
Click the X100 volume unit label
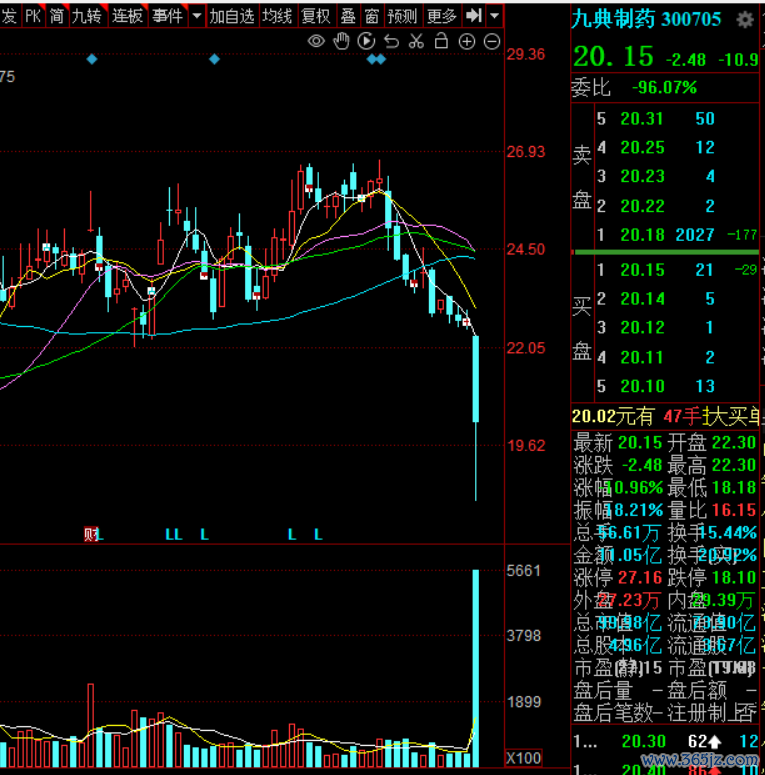pyautogui.click(x=524, y=758)
